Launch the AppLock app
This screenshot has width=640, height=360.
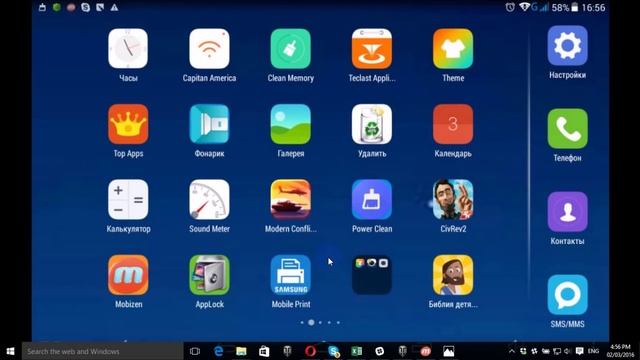[209, 275]
